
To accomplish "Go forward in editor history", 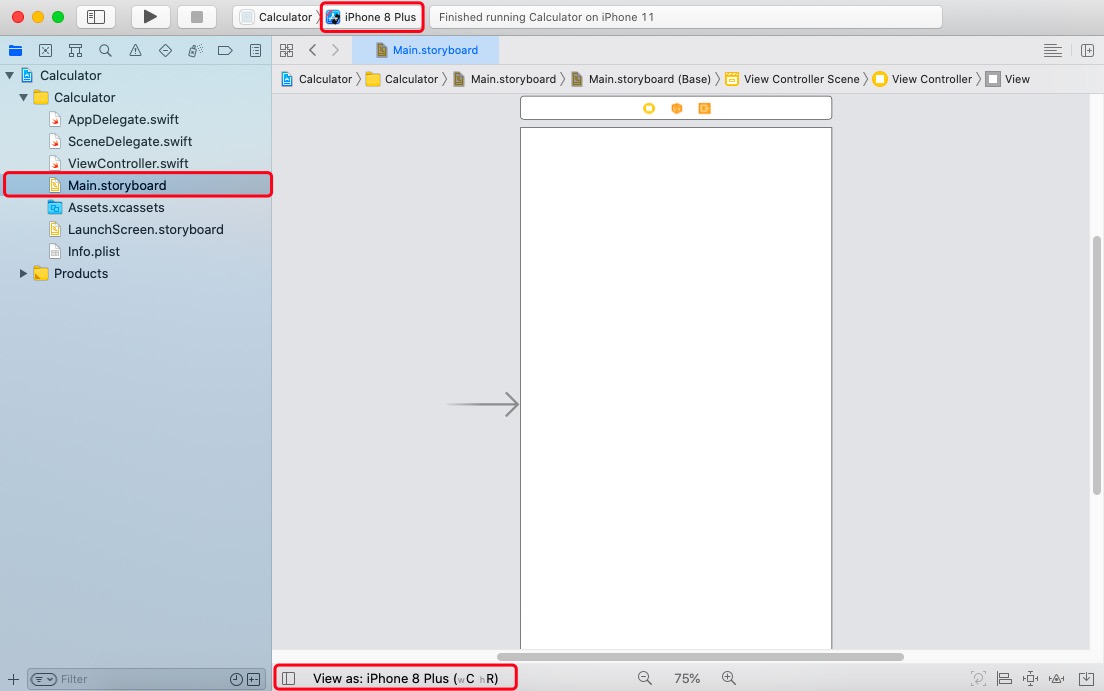I will tap(335, 51).
